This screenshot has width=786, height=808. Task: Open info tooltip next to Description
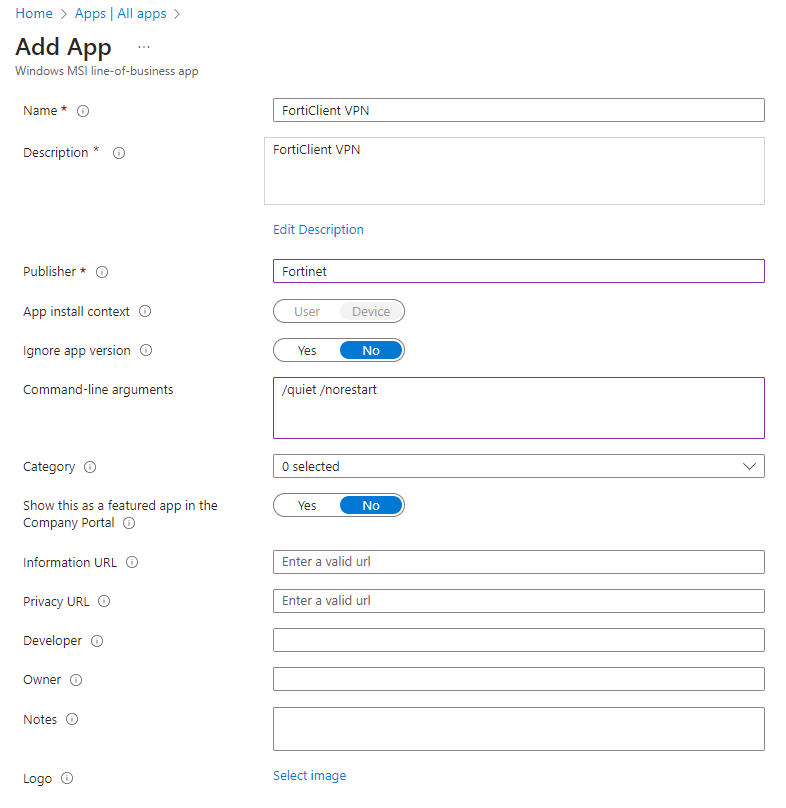coord(119,153)
